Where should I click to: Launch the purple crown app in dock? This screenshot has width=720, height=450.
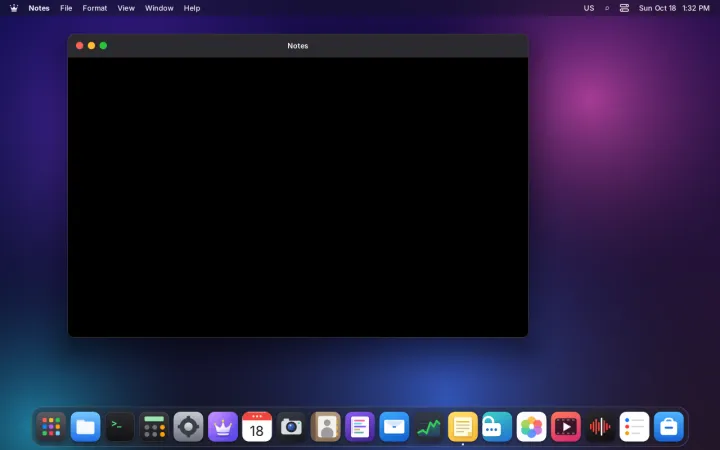223,427
